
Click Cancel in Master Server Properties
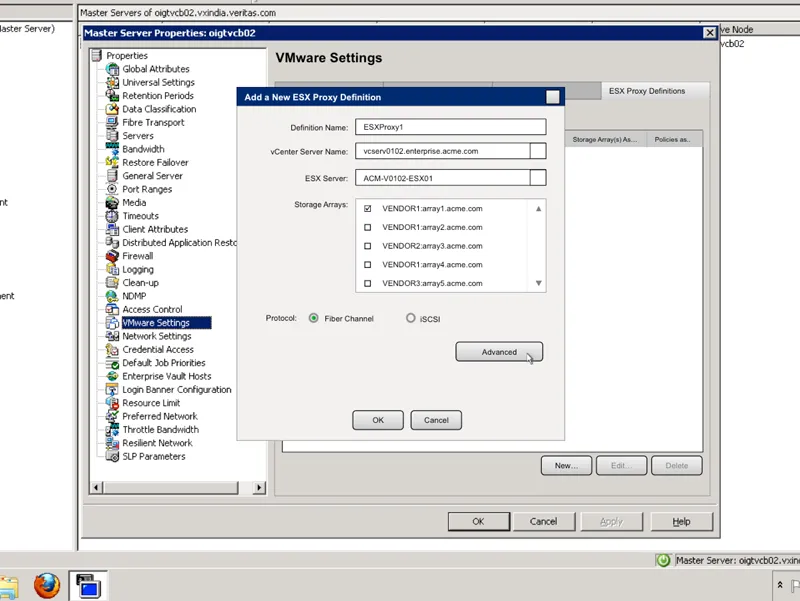(543, 521)
